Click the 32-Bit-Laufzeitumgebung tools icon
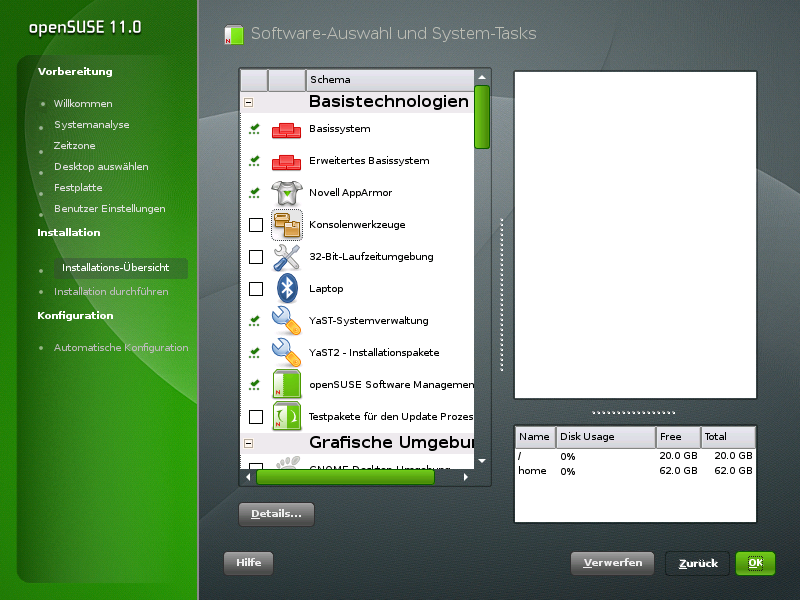 [287, 257]
